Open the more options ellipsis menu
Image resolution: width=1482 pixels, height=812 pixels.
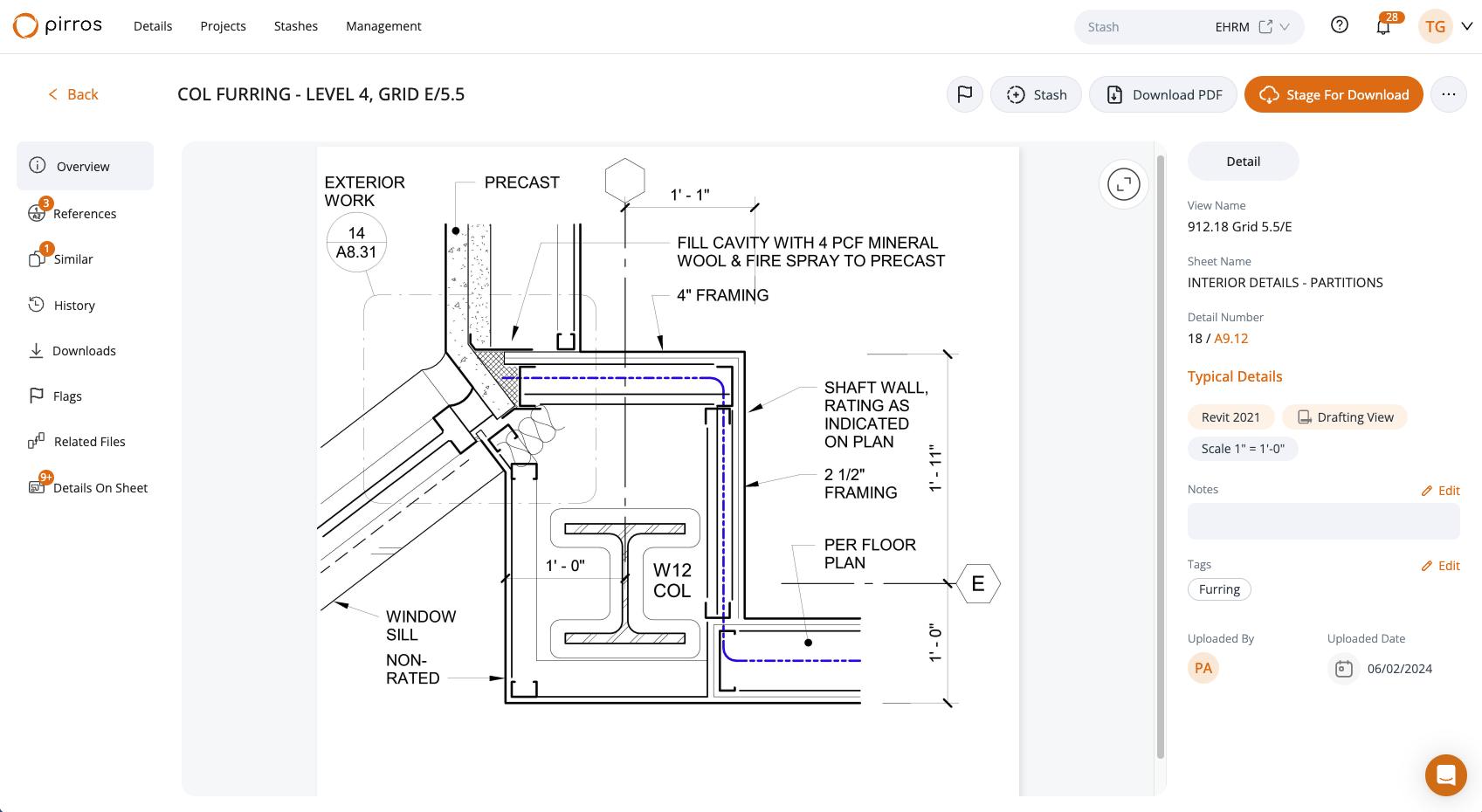pos(1449,94)
